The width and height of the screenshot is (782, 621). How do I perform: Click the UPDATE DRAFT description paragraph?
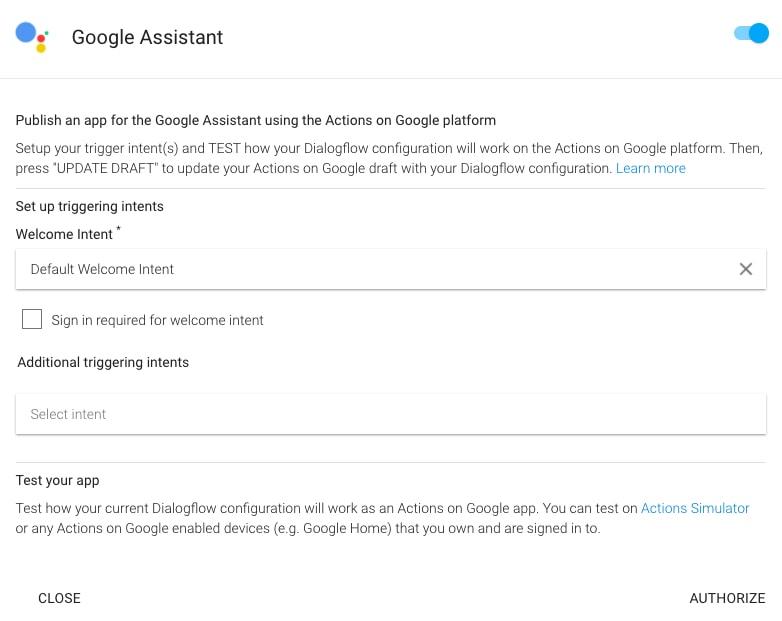click(390, 158)
